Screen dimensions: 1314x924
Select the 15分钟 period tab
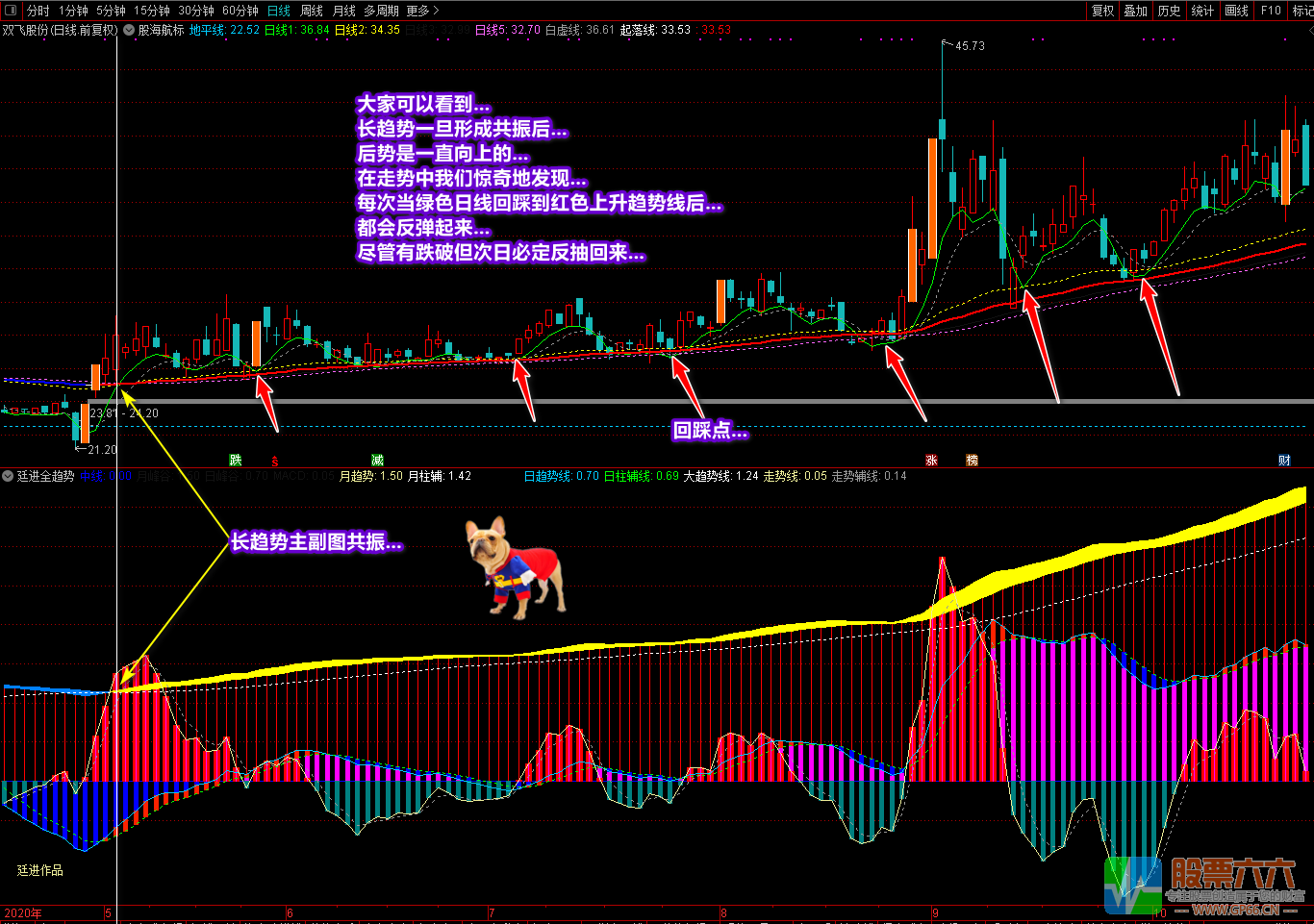(x=152, y=11)
